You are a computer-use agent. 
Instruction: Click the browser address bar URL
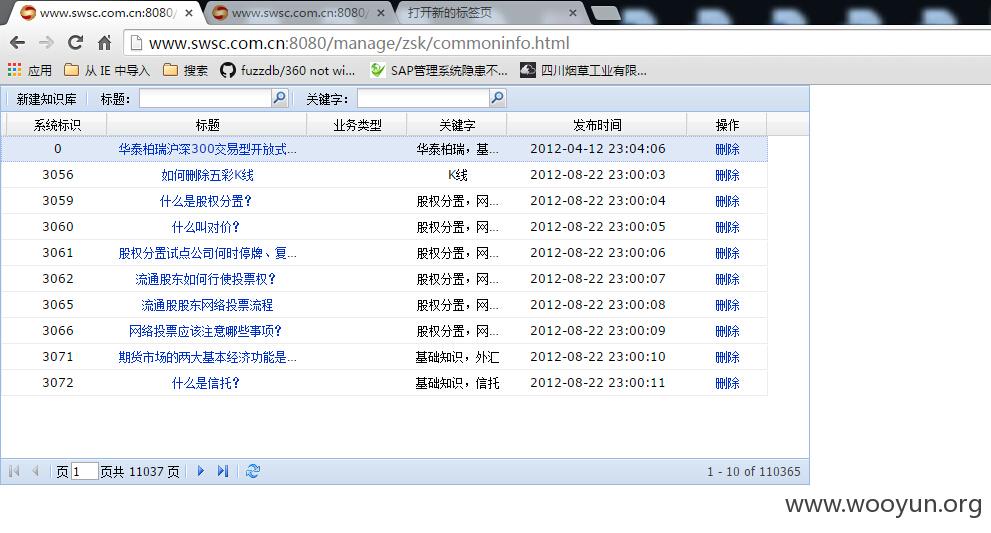pyautogui.click(x=359, y=43)
